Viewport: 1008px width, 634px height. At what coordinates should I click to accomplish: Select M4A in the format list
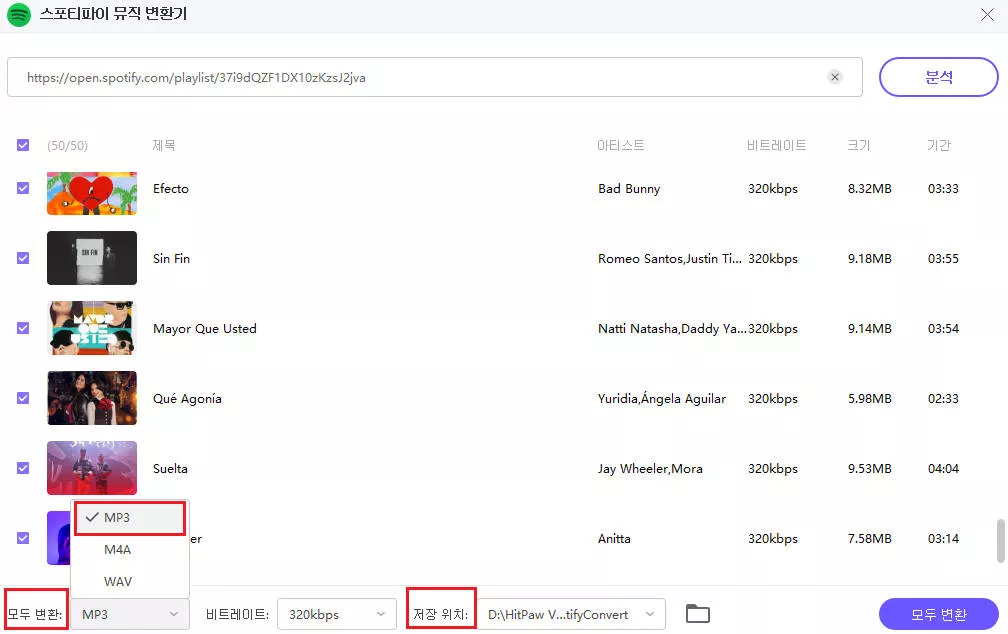click(x=130, y=550)
